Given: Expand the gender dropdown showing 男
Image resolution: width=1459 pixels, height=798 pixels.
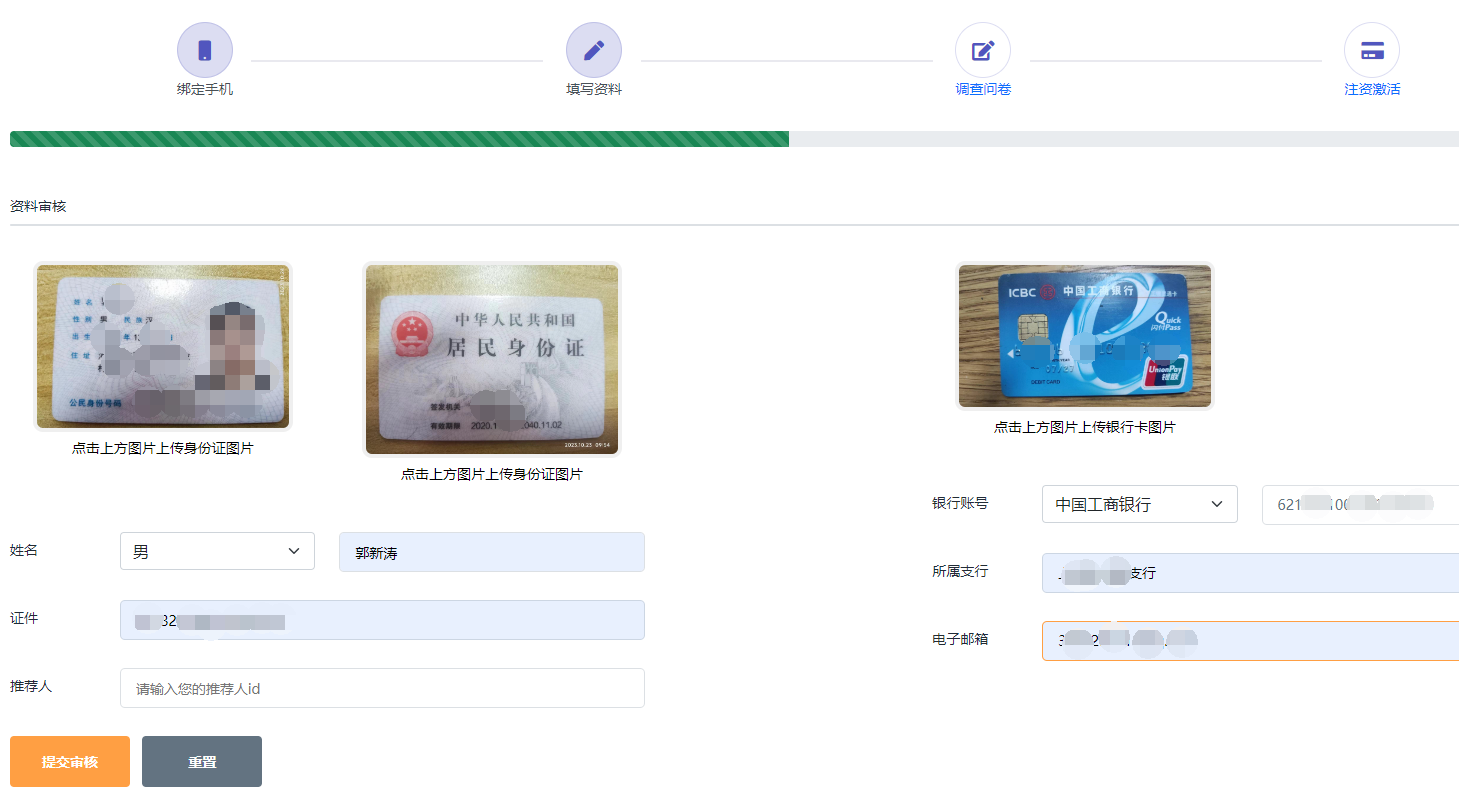Looking at the screenshot, I should (217, 551).
